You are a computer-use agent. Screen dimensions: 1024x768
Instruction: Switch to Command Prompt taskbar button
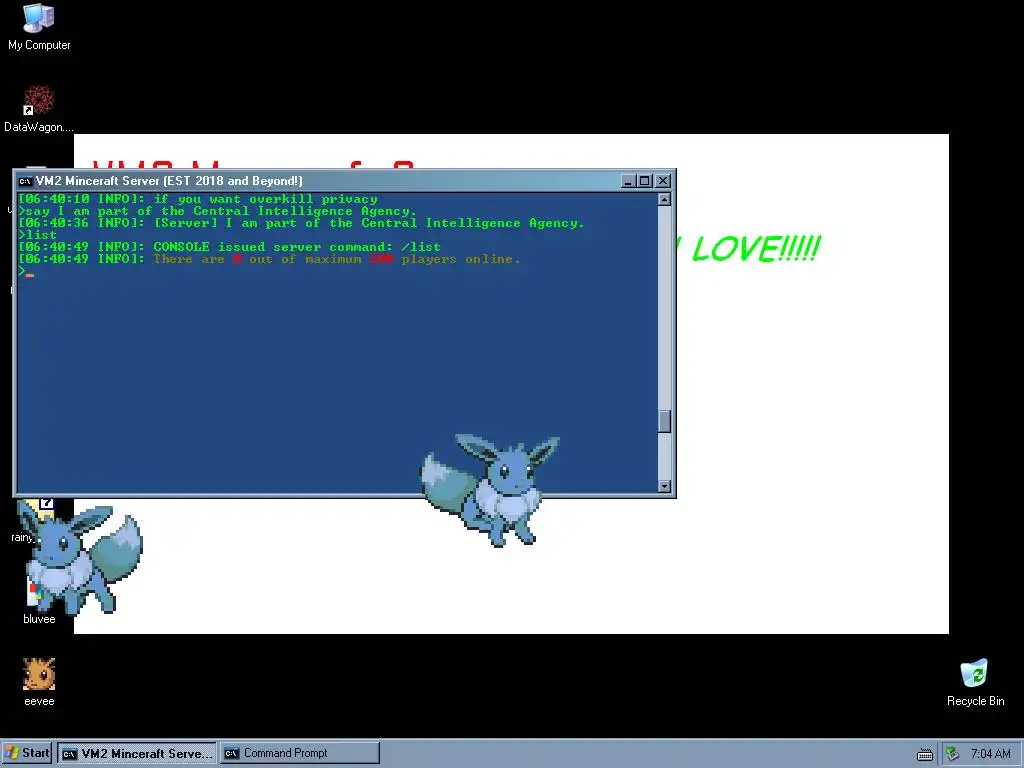pos(300,753)
